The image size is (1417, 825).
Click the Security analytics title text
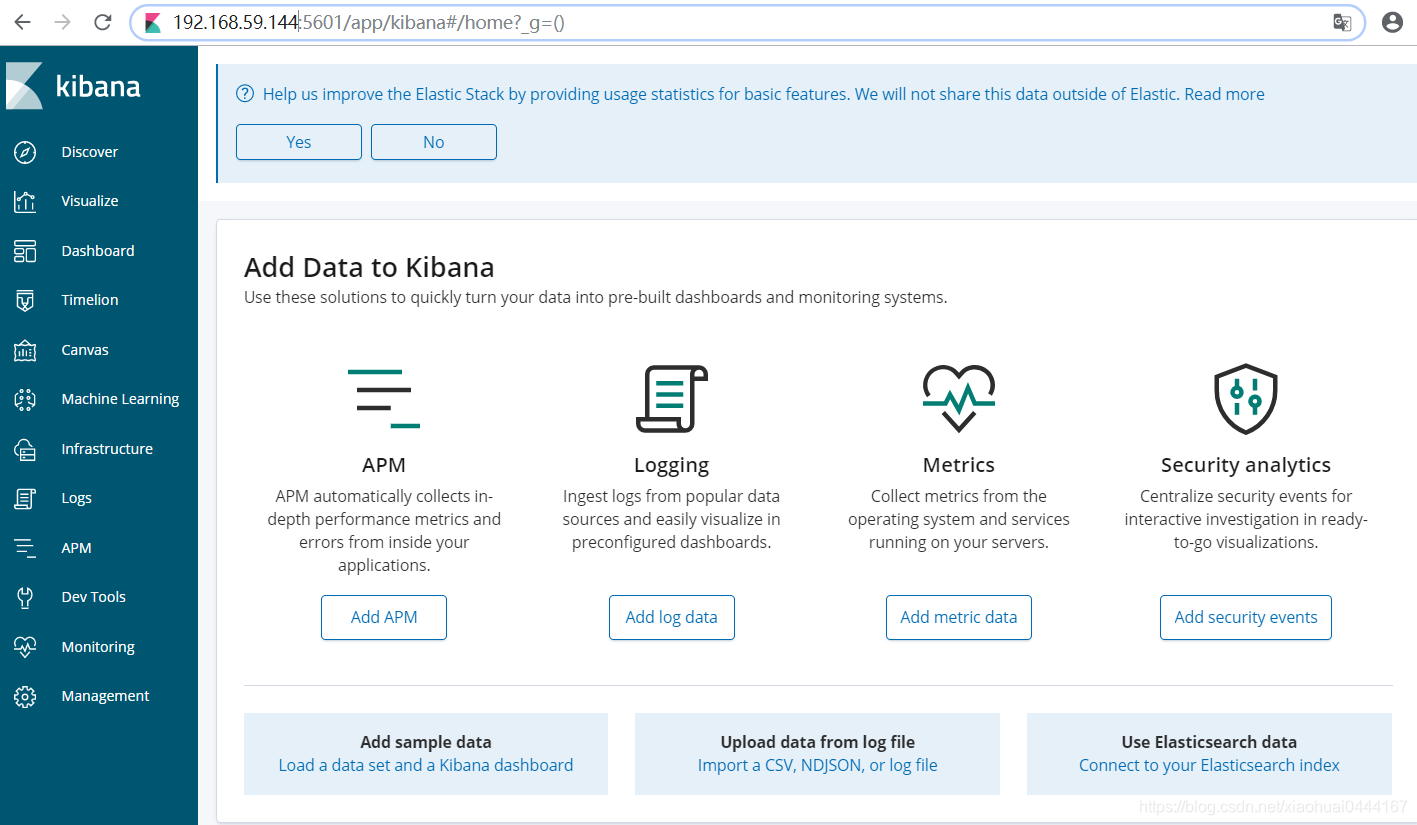point(1245,465)
